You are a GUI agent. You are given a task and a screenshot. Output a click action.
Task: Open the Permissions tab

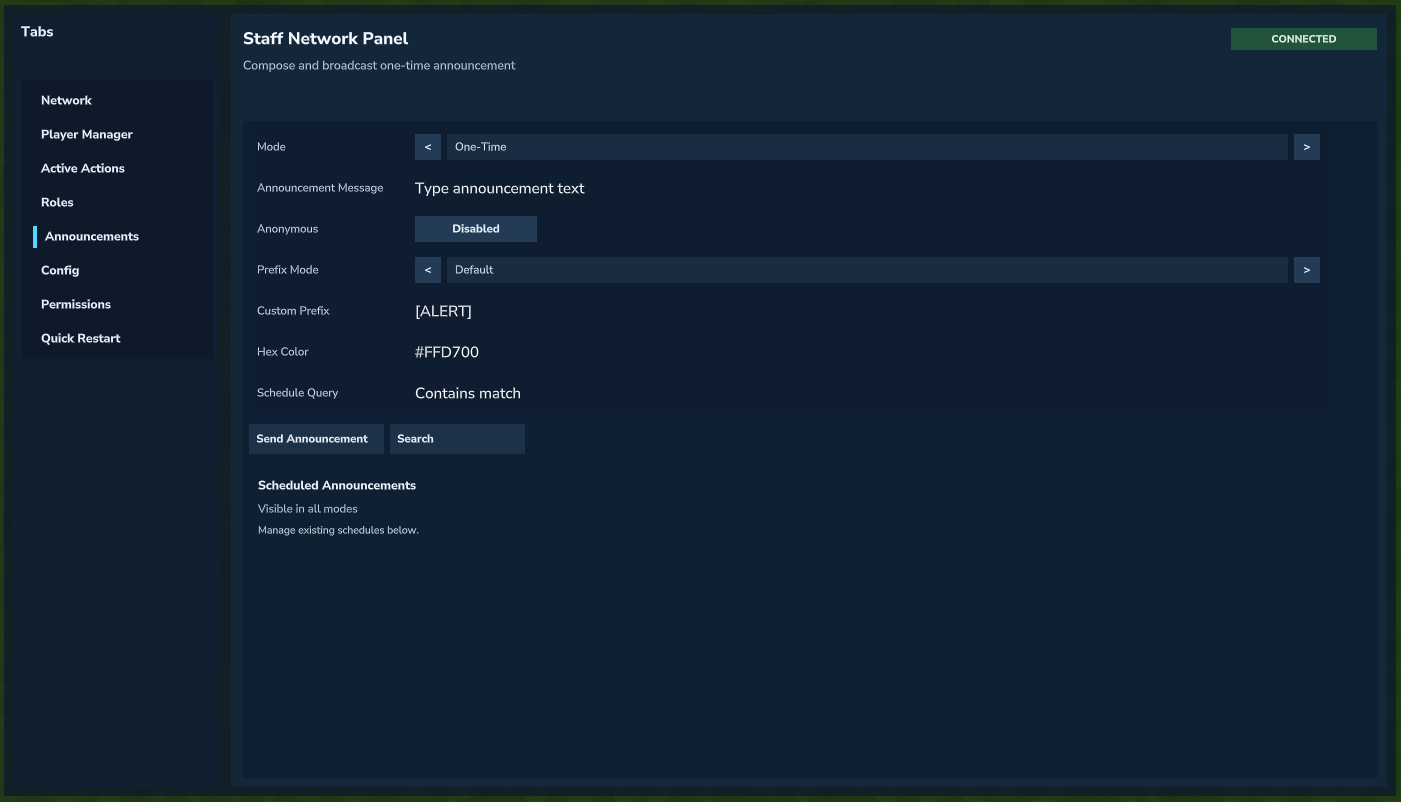[76, 305]
